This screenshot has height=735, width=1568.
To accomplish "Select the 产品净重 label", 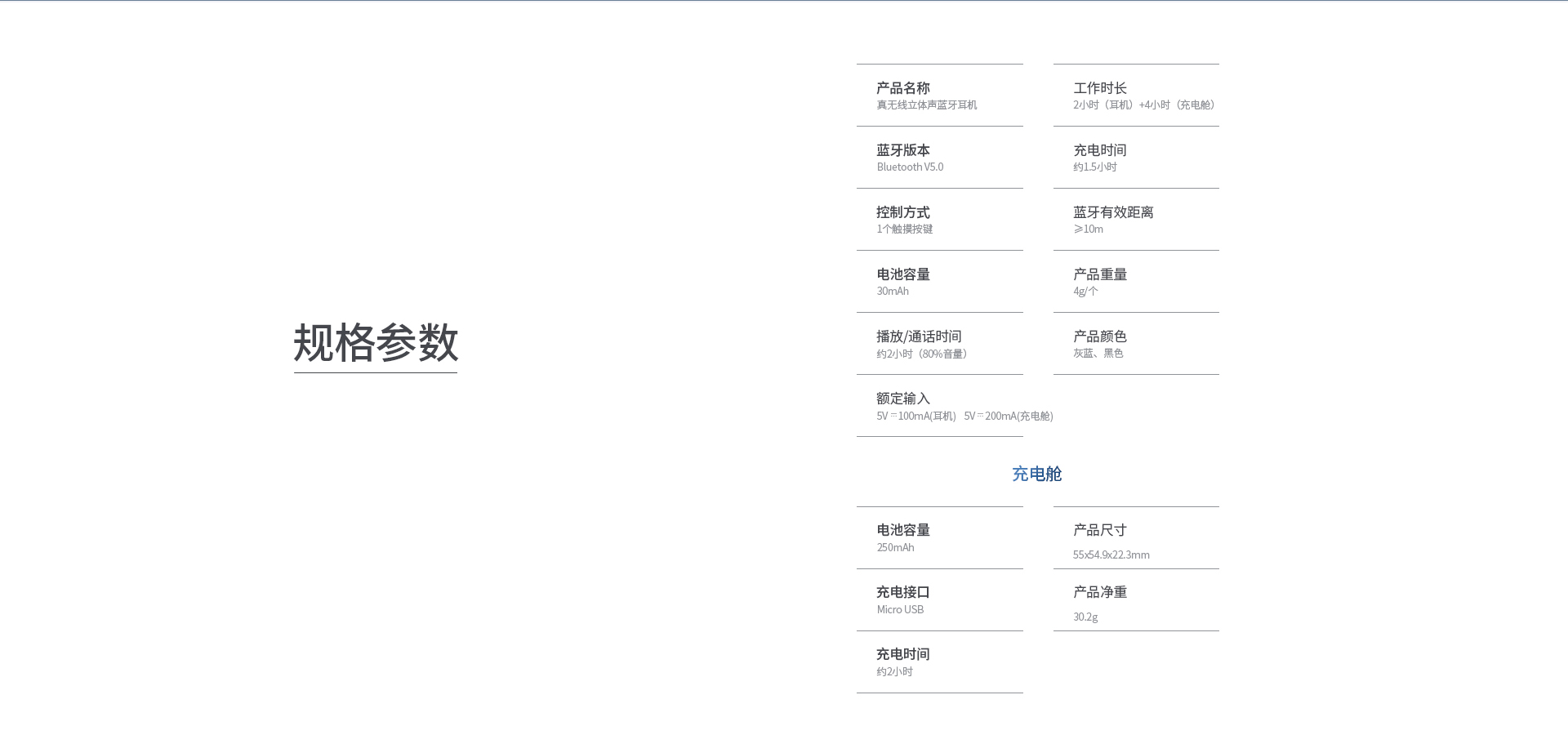I will click(1100, 592).
